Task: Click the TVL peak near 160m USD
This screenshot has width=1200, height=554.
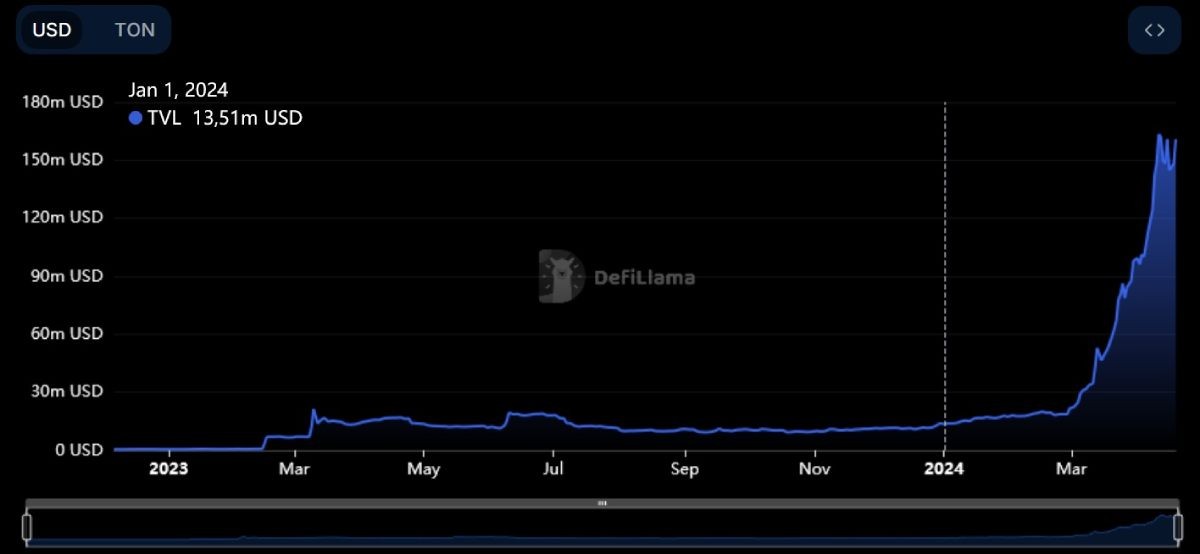Action: (1160, 135)
